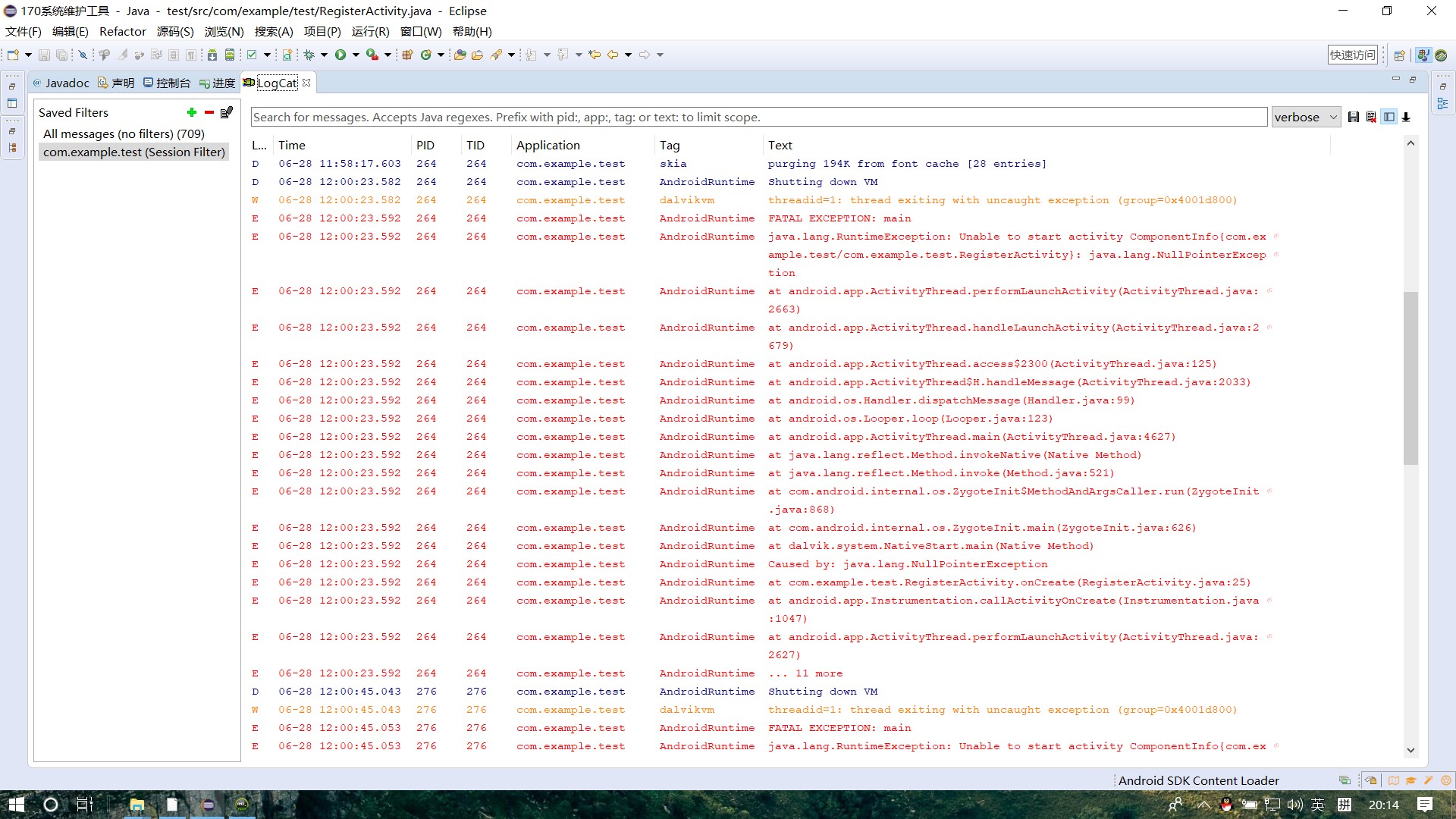Switch to the 声明 declaration tab

point(116,83)
